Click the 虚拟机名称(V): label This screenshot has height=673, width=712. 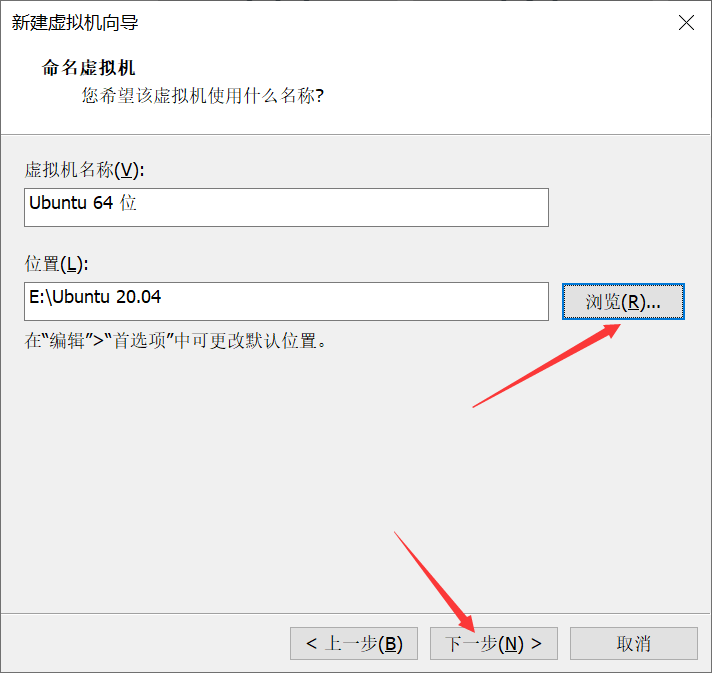click(x=84, y=170)
